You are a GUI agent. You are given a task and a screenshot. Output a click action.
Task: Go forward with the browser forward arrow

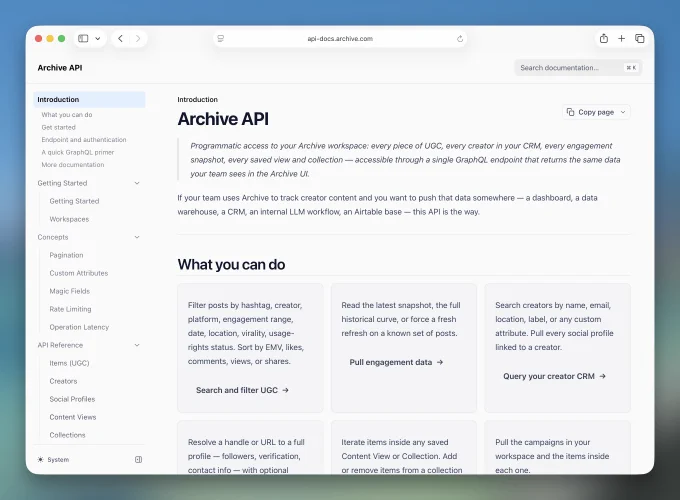coord(138,39)
